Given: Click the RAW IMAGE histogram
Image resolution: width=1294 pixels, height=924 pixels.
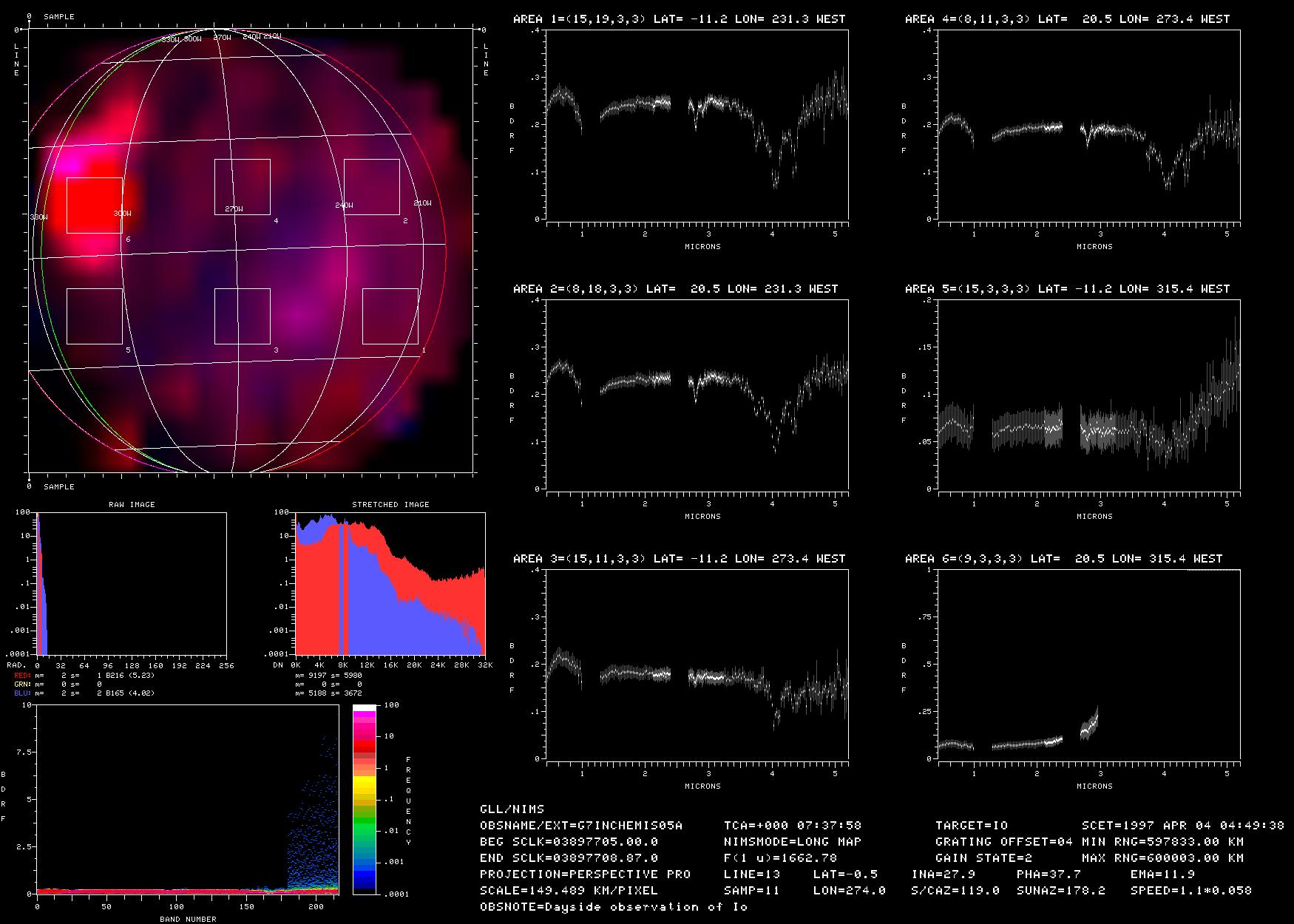Looking at the screenshot, I should 132,583.
